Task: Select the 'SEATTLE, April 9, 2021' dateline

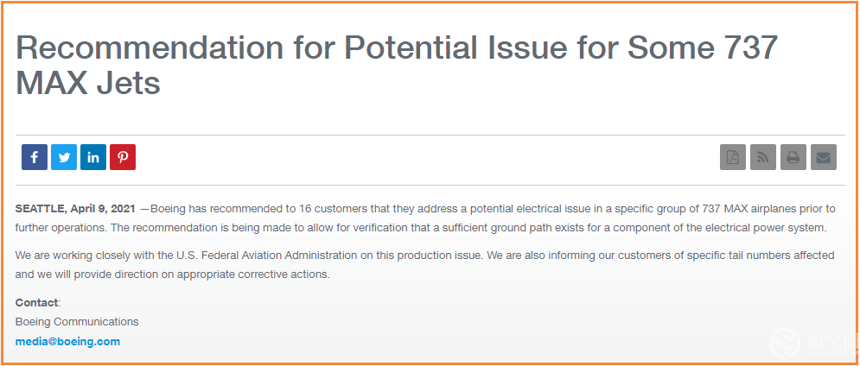Action: (75, 209)
